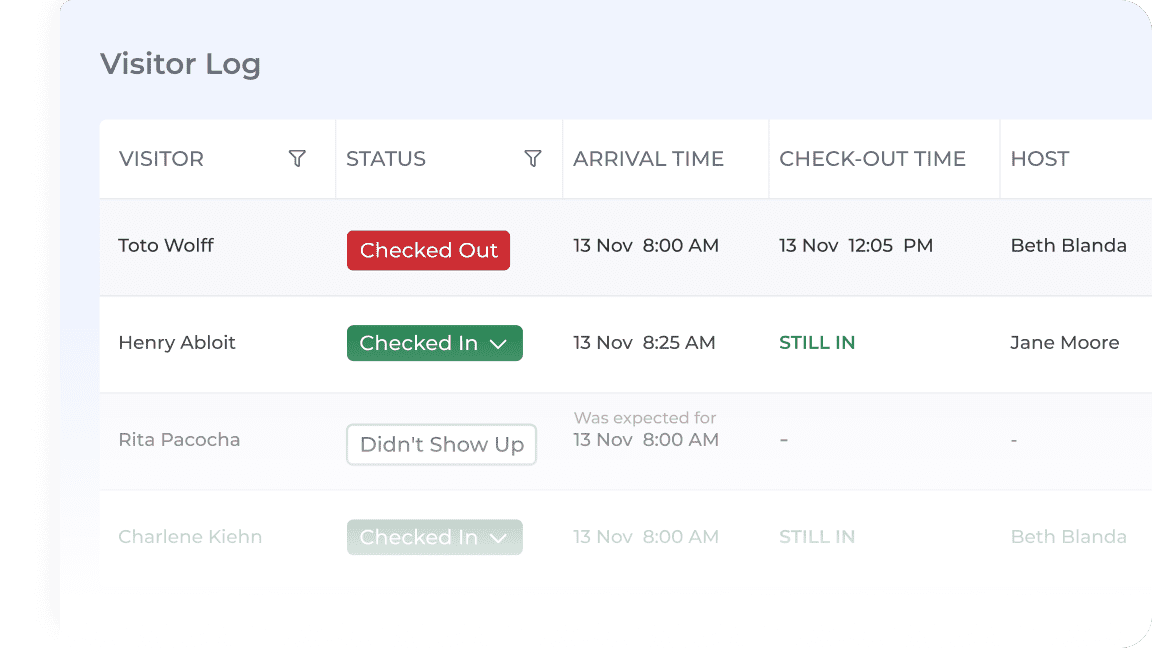Click the Status column header label
Image resolution: width=1152 pixels, height=648 pixels.
386,159
